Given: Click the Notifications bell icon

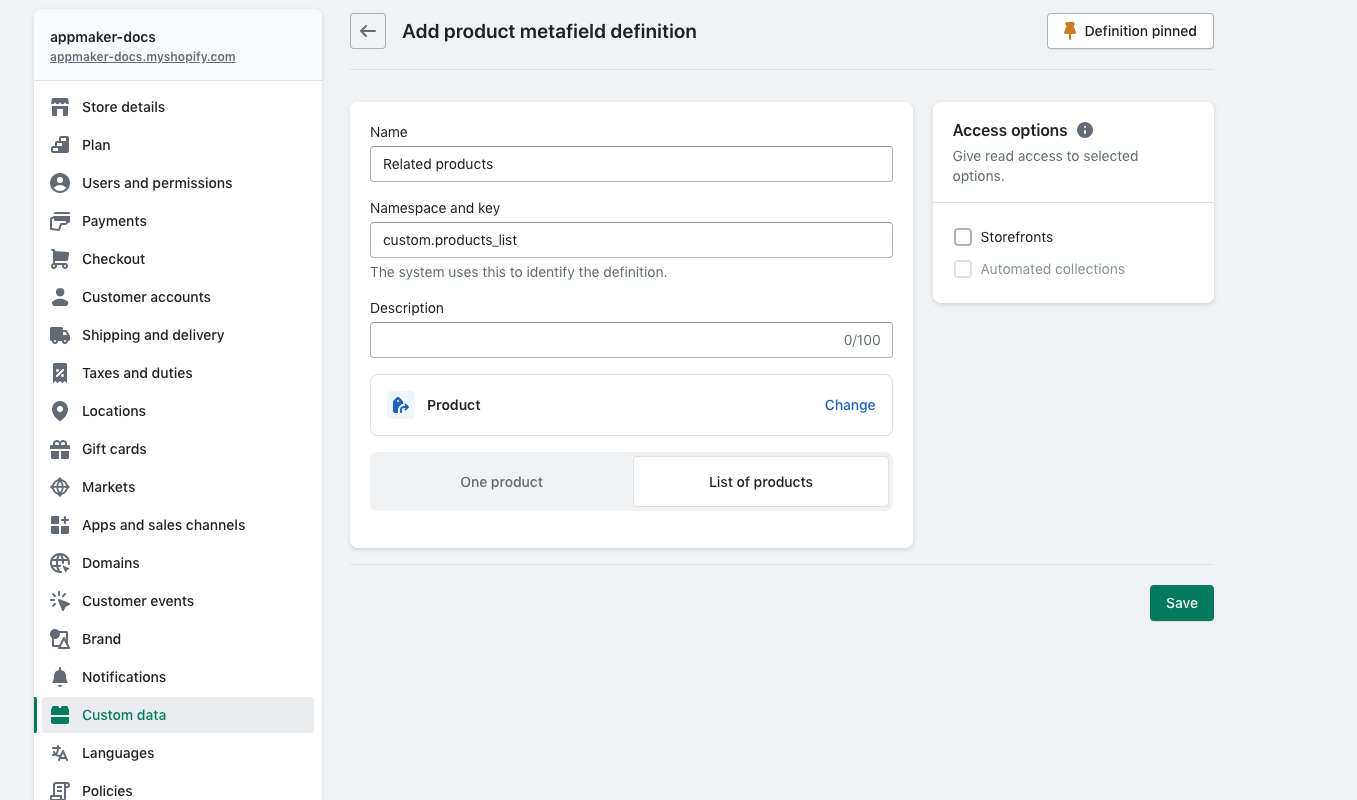Looking at the screenshot, I should (60, 677).
